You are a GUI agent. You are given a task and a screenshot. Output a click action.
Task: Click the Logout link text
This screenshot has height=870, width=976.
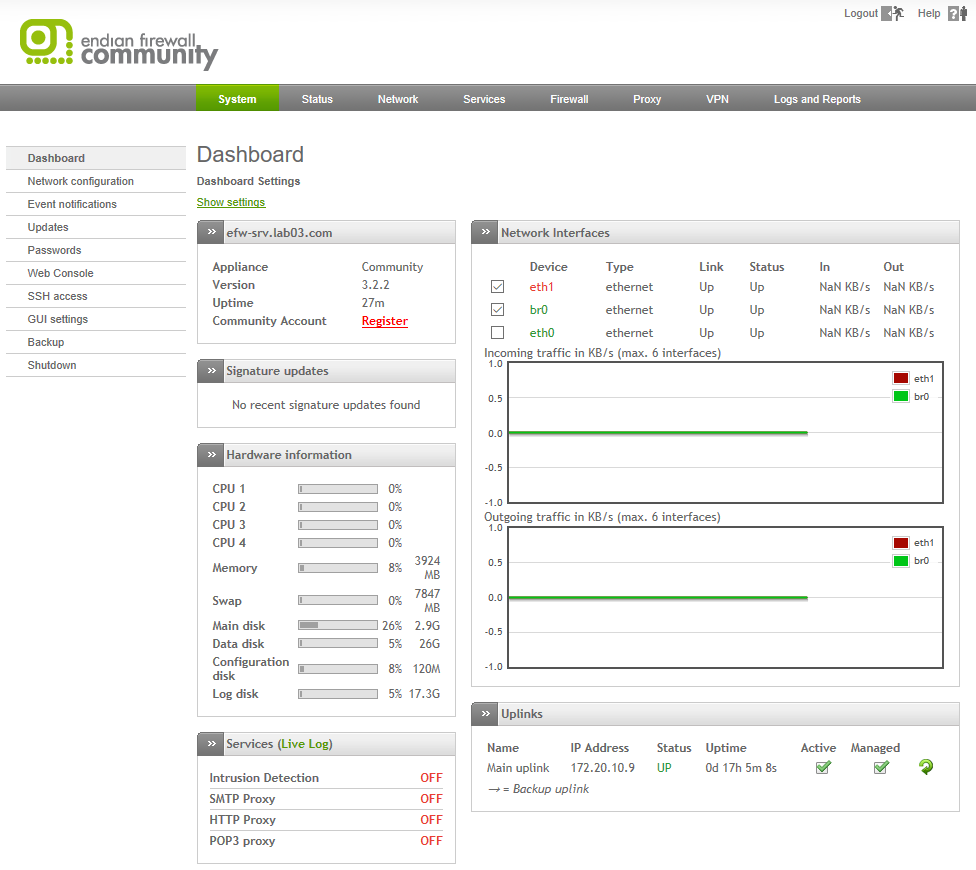pyautogui.click(x=861, y=13)
